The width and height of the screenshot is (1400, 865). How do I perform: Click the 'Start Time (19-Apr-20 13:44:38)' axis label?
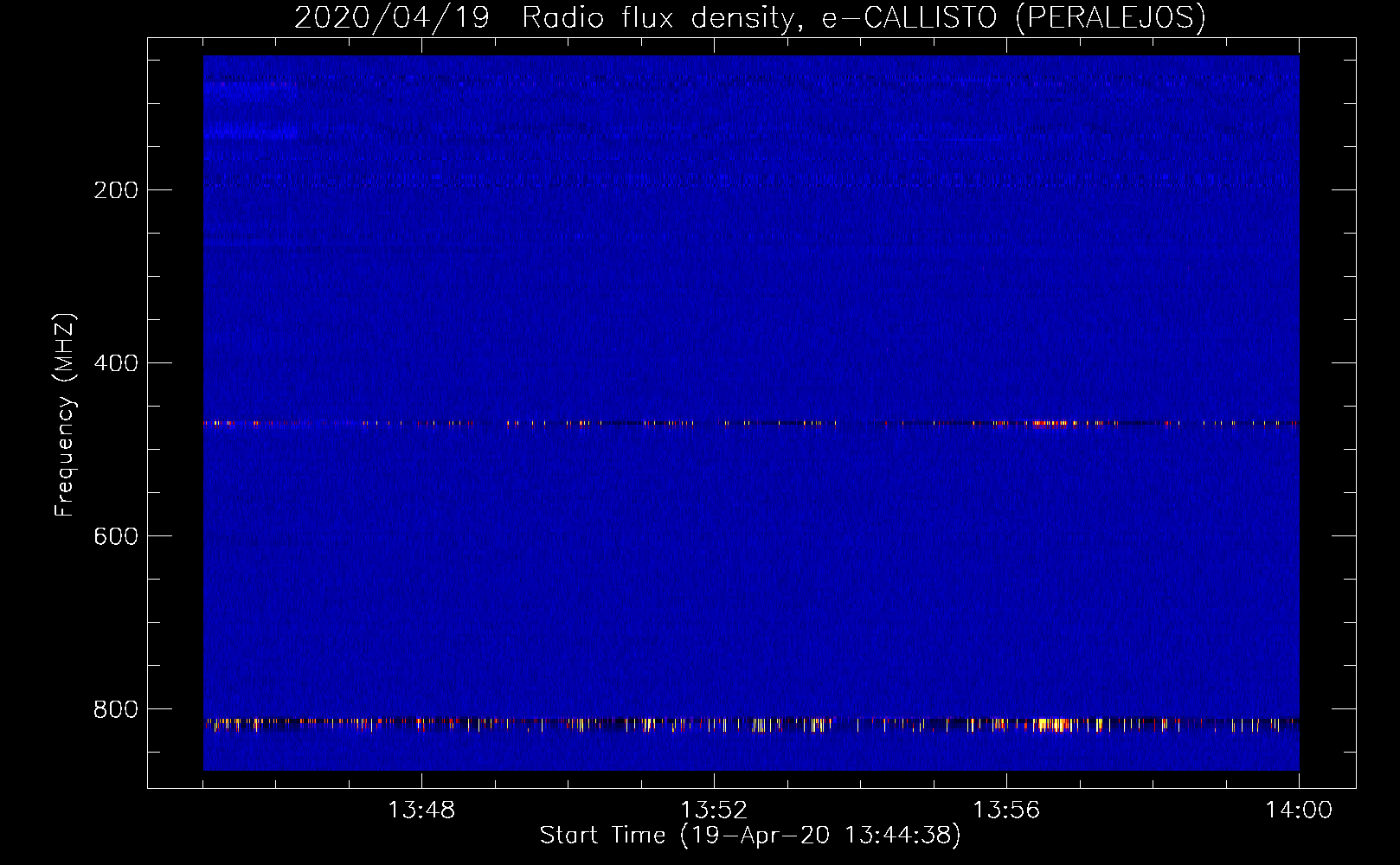coord(750,836)
